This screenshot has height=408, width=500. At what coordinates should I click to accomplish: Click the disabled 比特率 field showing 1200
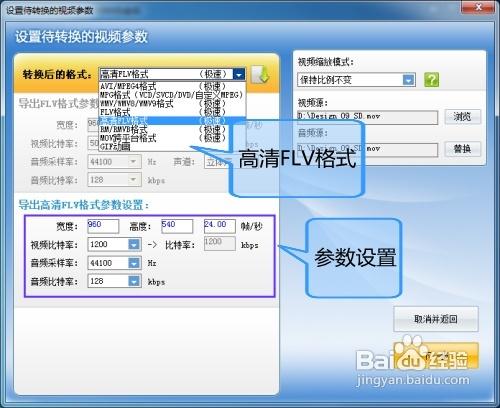click(220, 244)
